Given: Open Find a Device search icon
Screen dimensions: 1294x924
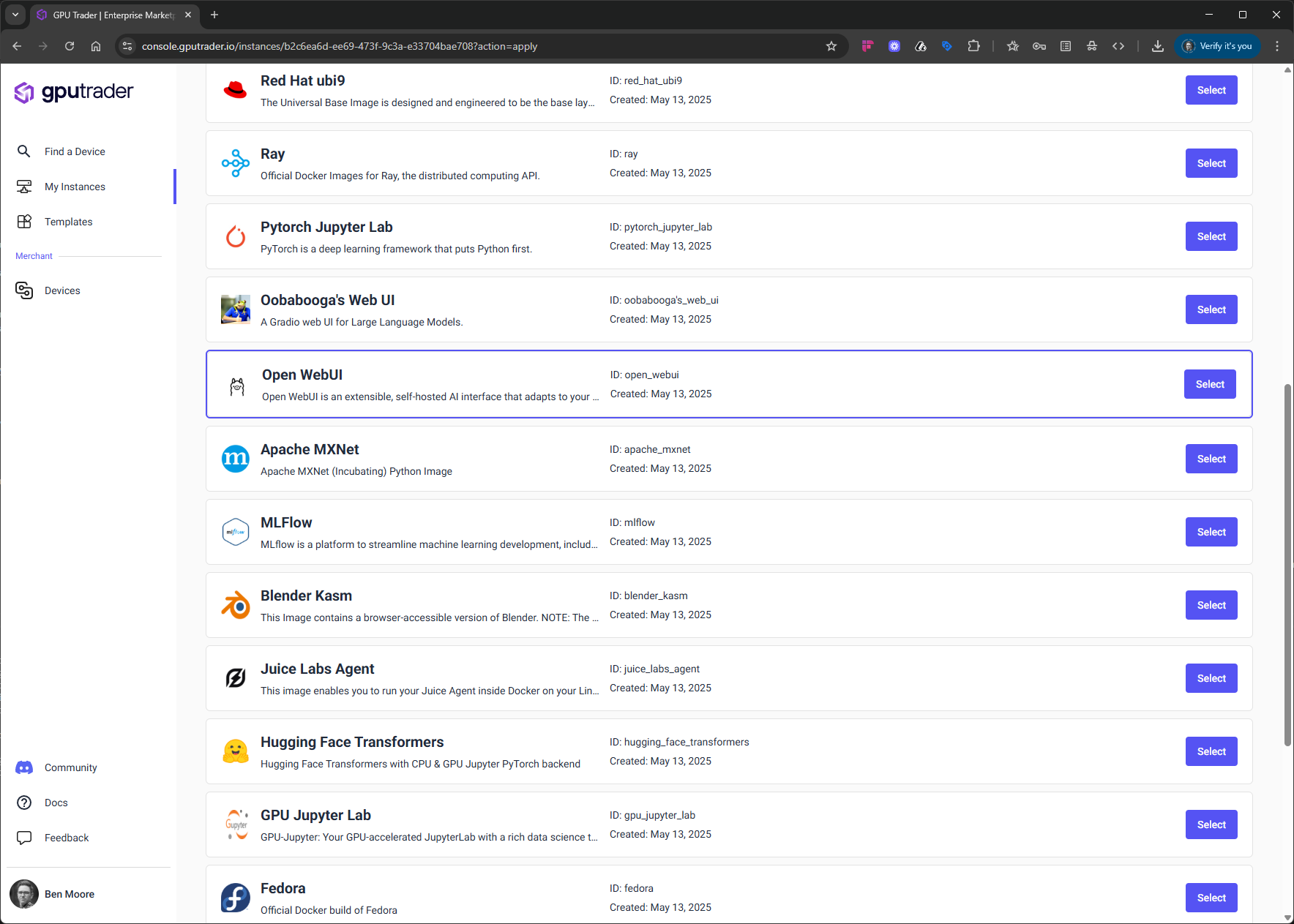Looking at the screenshot, I should coord(24,151).
